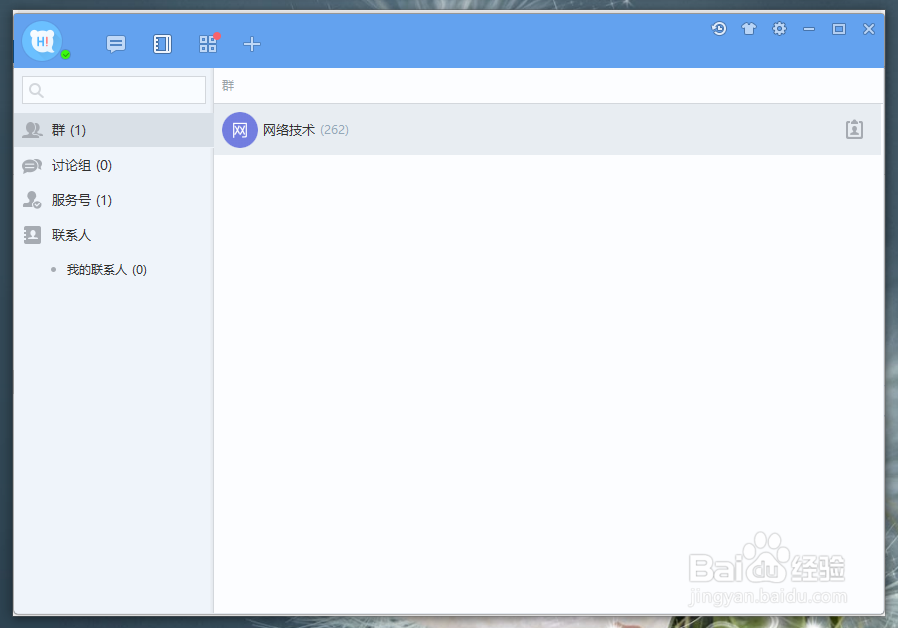Open settings gear icon
The width and height of the screenshot is (898, 628).
tap(779, 29)
